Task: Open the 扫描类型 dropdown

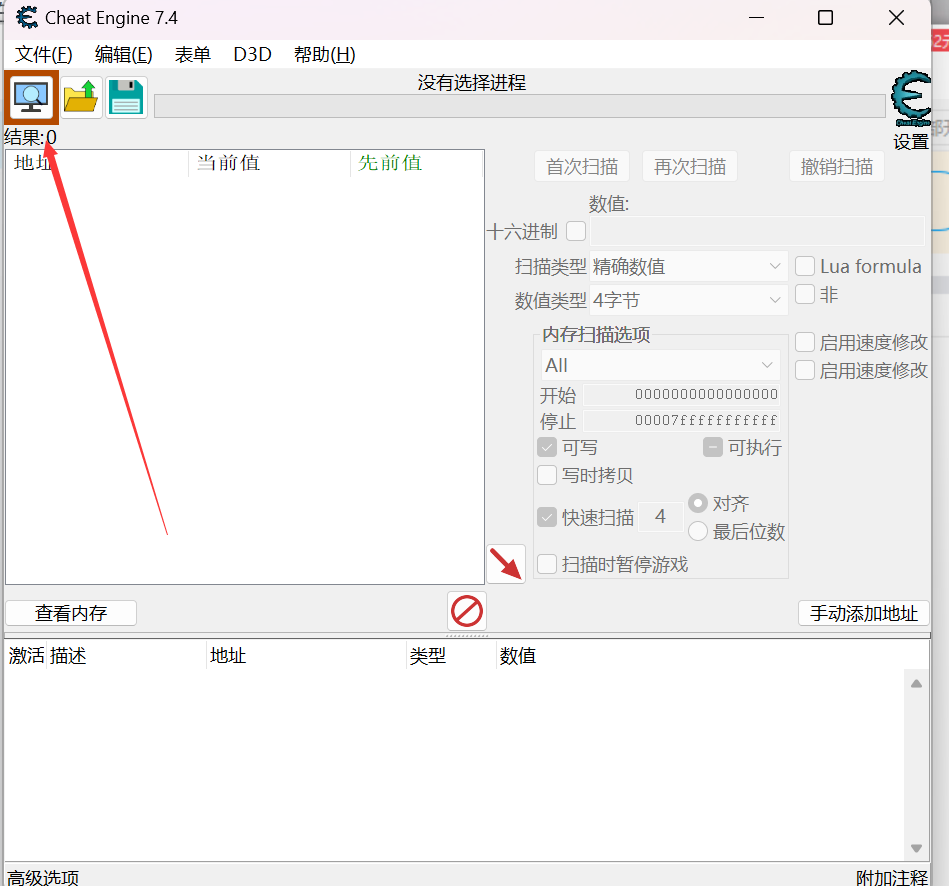Action: [x=688, y=266]
